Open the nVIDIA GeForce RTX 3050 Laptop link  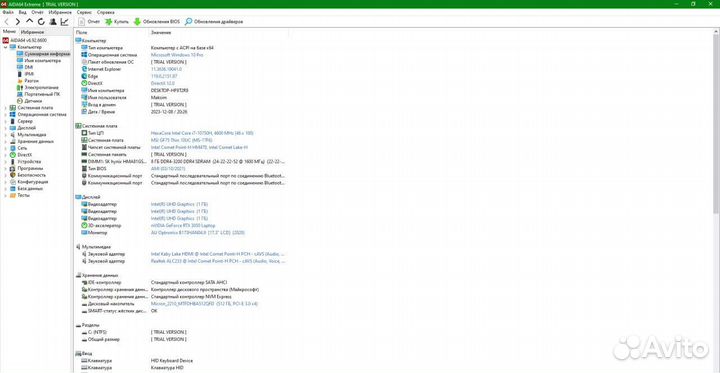pyautogui.click(x=183, y=226)
